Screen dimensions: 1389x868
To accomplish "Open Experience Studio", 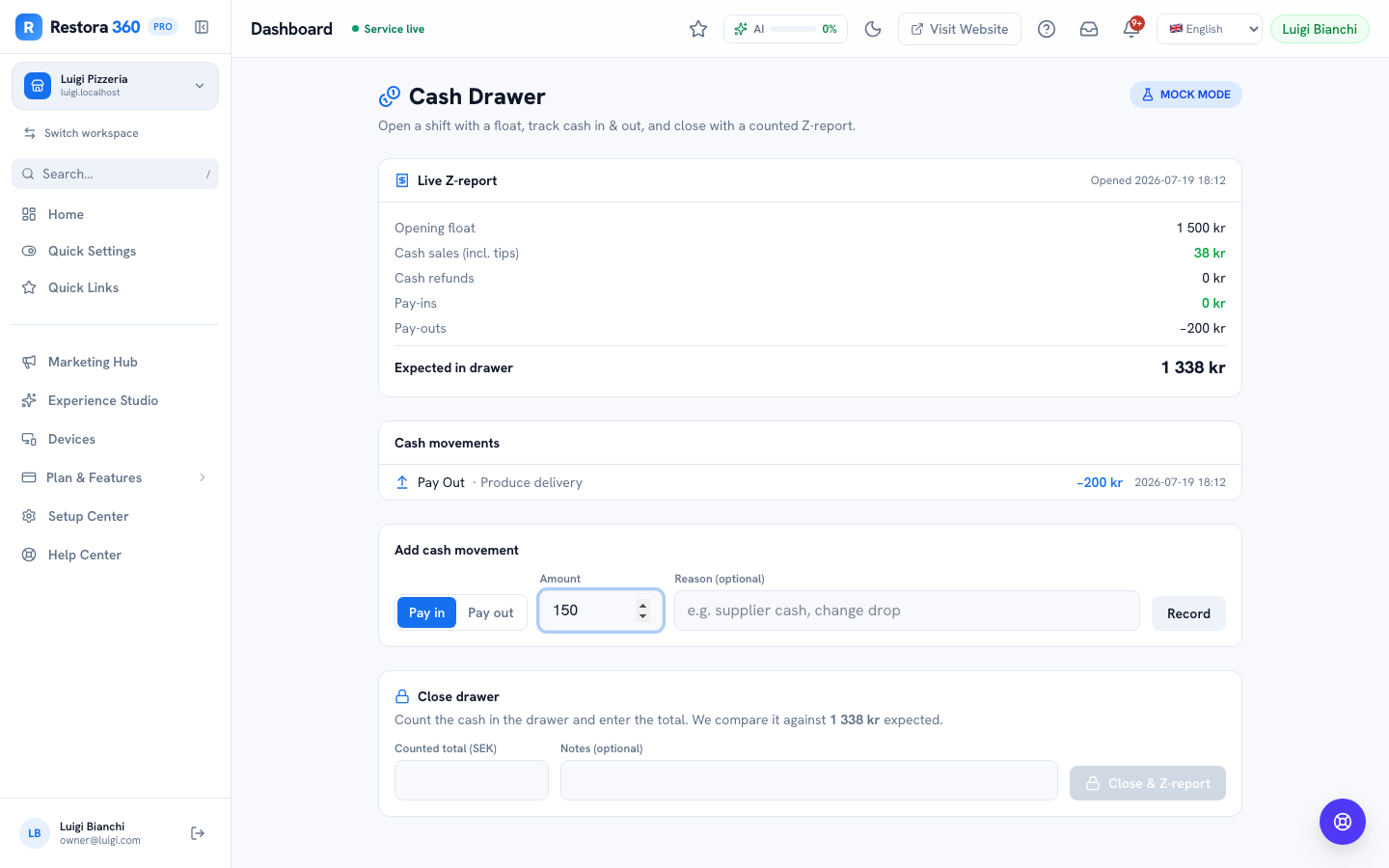I will (x=115, y=400).
